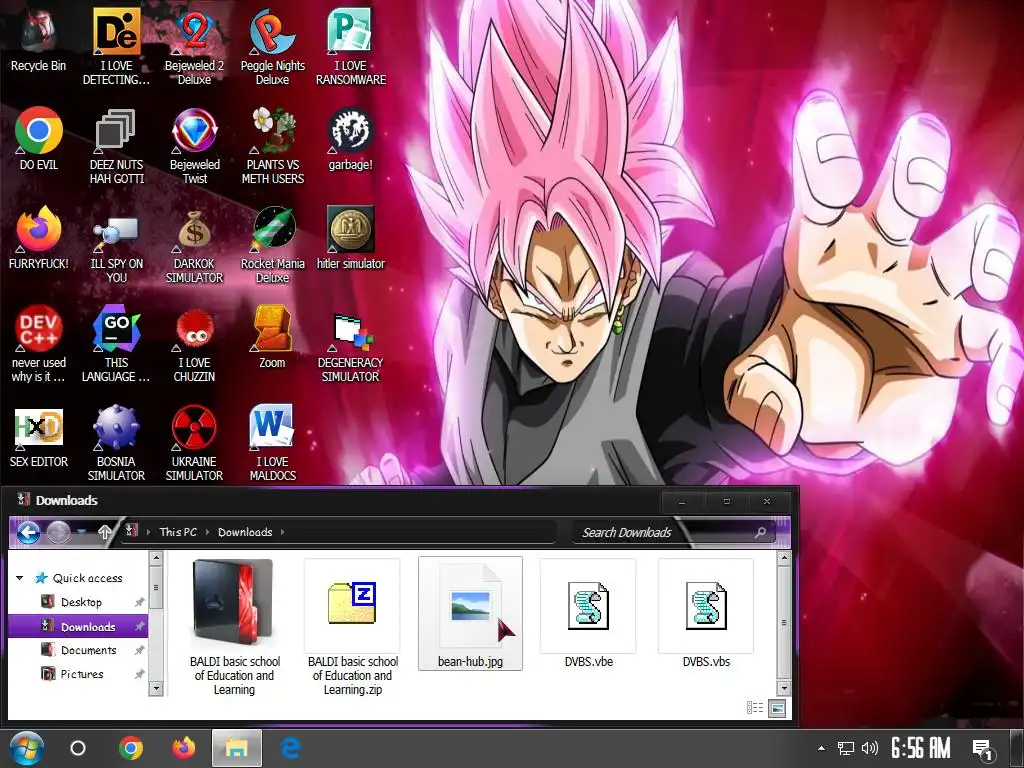Collapse the Quick access tree node
Screen dimensions: 1024x768
20,578
